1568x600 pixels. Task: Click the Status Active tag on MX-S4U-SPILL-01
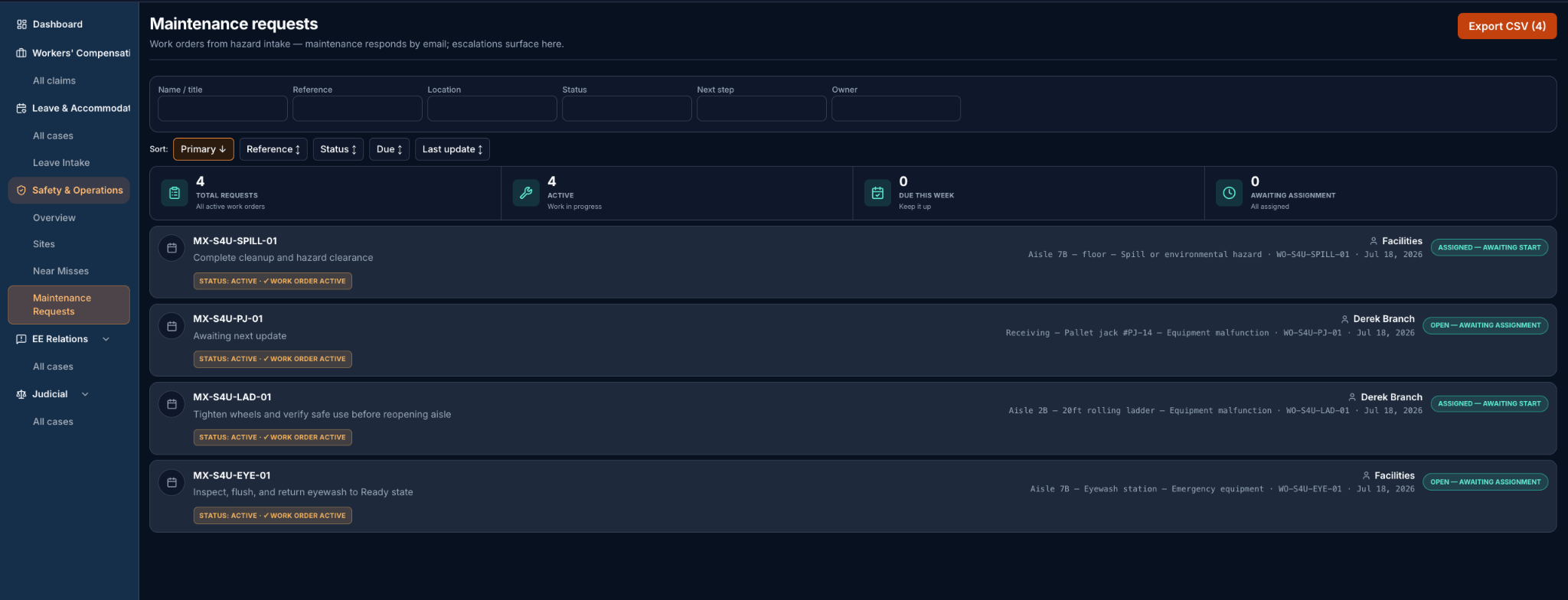[273, 281]
